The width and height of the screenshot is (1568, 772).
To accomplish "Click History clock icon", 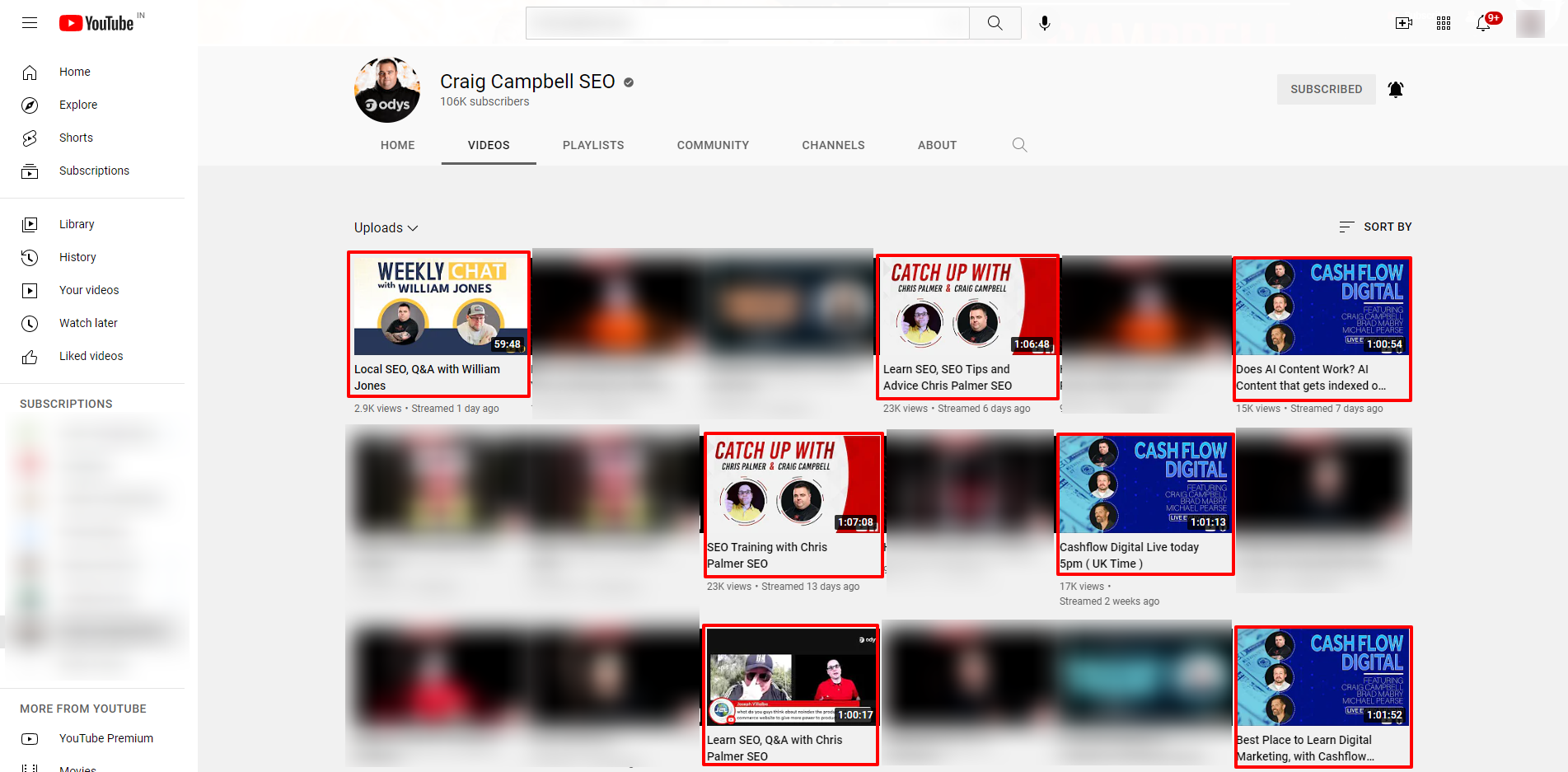I will pyautogui.click(x=30, y=257).
